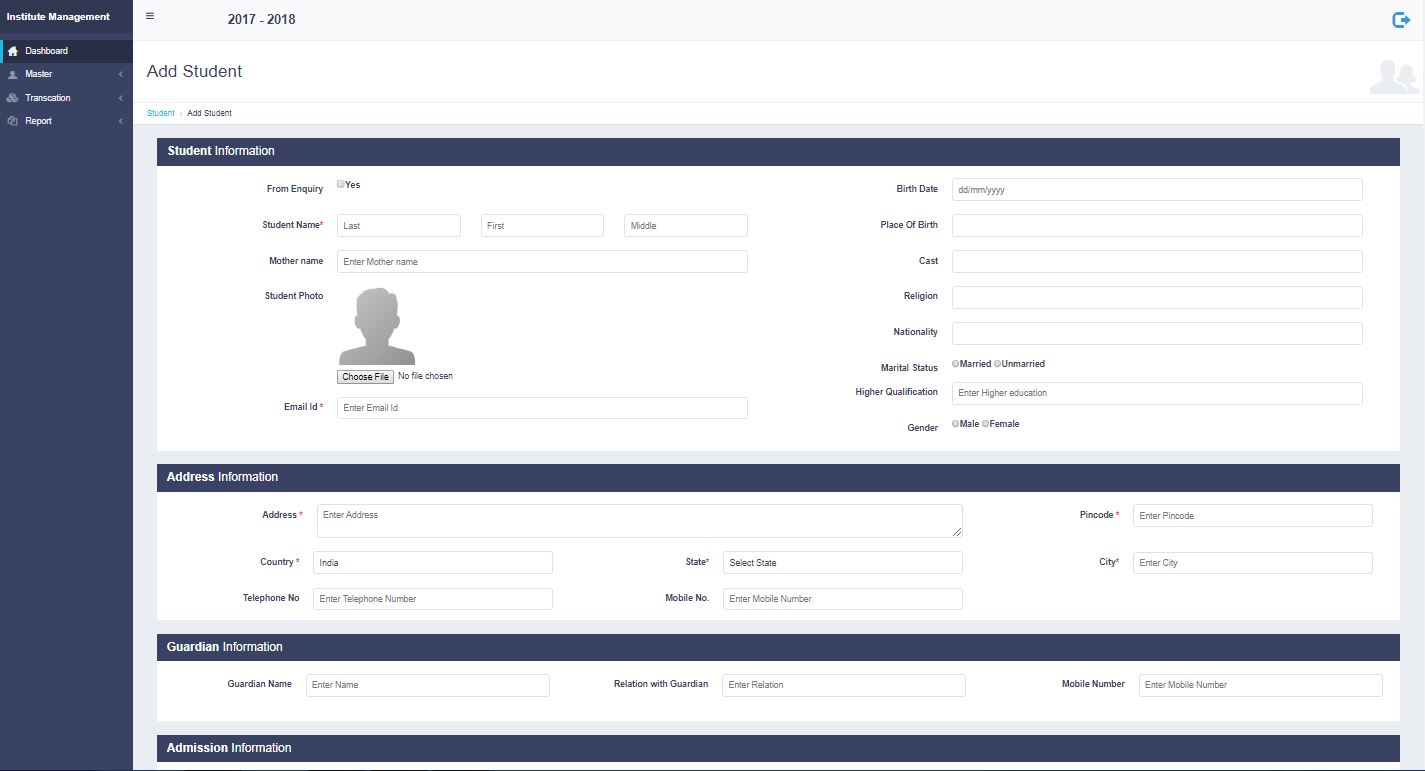Open the Country dropdown showing India
Viewport: 1425px width, 771px height.
(432, 563)
